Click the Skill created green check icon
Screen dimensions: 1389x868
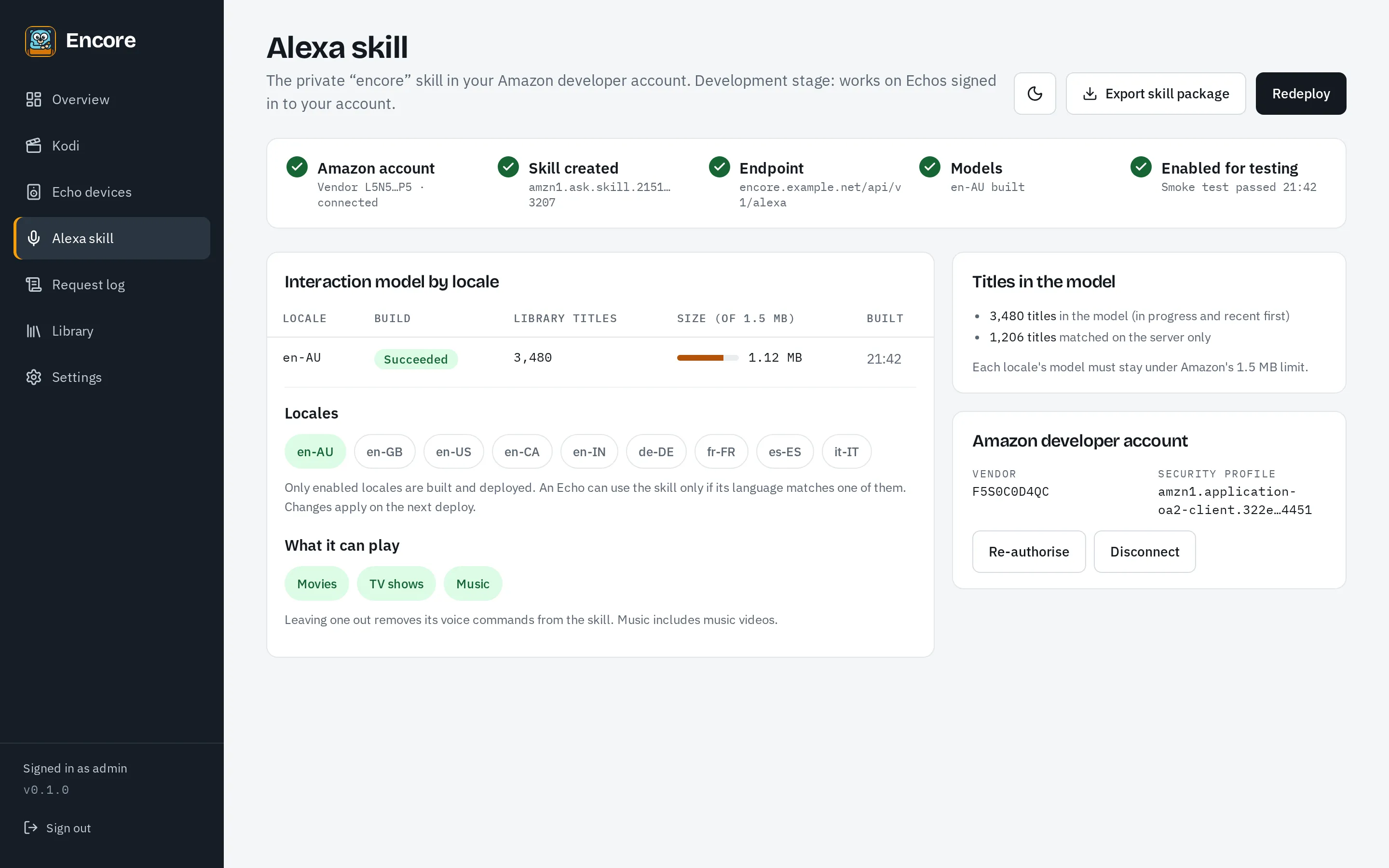pos(508,167)
